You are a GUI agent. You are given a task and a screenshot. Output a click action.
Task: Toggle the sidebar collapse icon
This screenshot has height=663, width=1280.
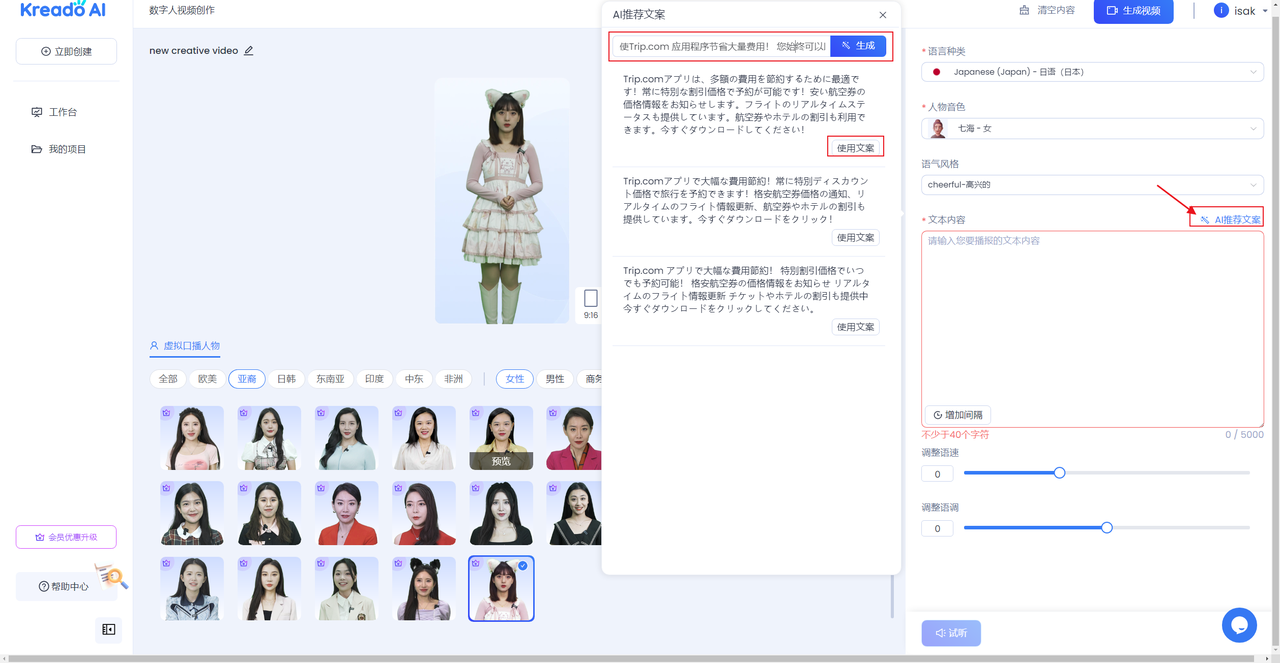(109, 629)
